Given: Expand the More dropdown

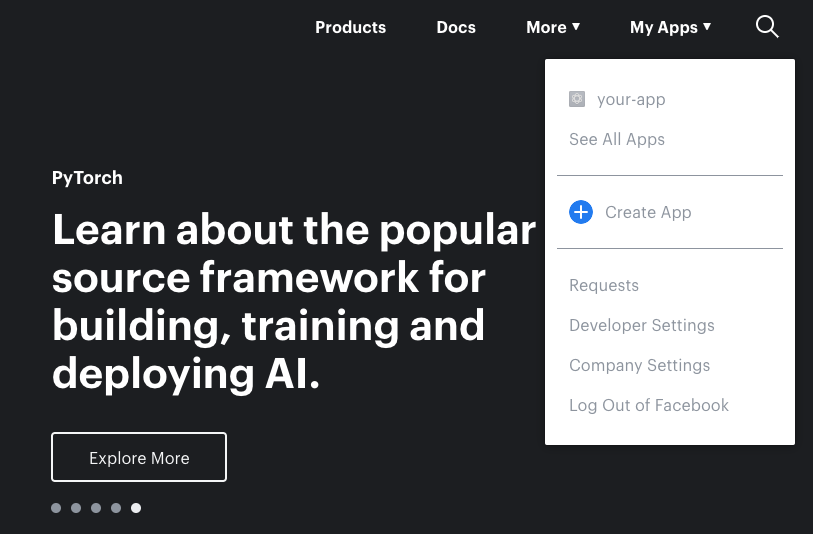Looking at the screenshot, I should click(x=553, y=27).
